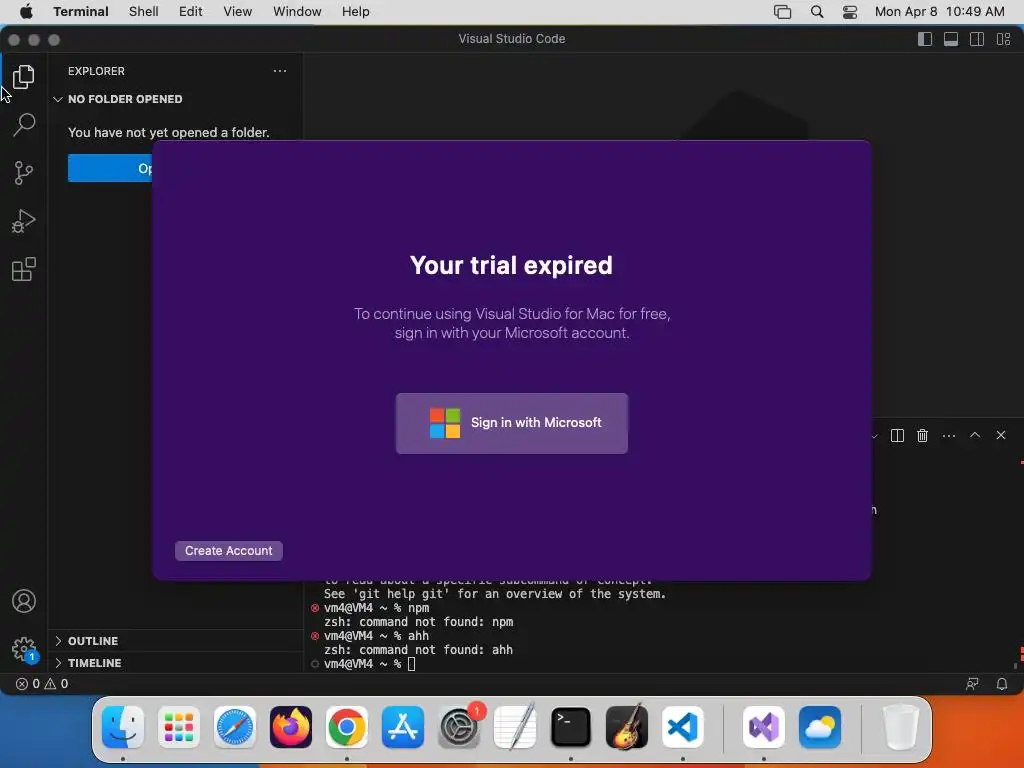Click the Stage Manager menu bar icon
The image size is (1024, 768).
tap(782, 12)
